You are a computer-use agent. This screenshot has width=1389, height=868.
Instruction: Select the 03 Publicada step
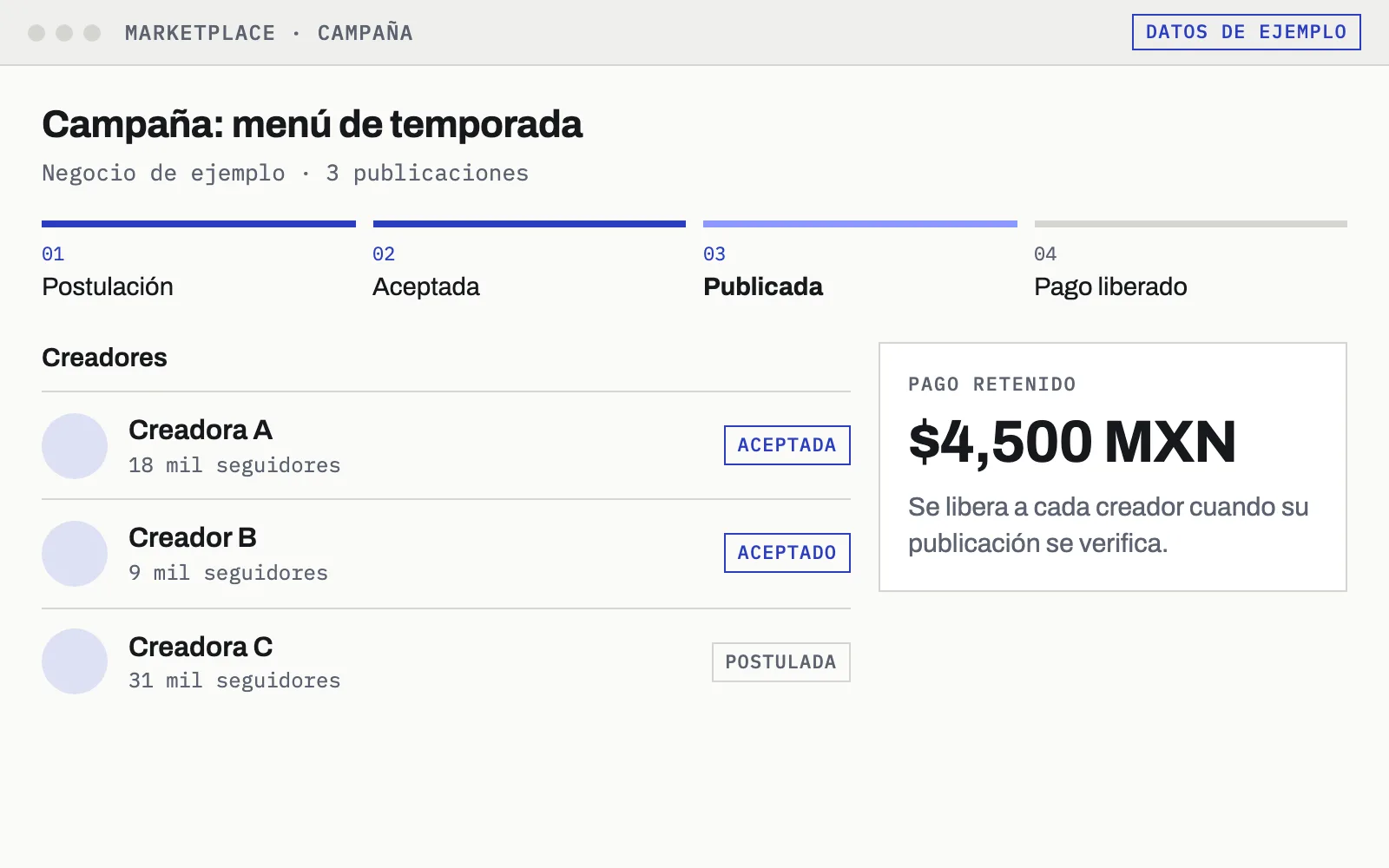click(860, 261)
